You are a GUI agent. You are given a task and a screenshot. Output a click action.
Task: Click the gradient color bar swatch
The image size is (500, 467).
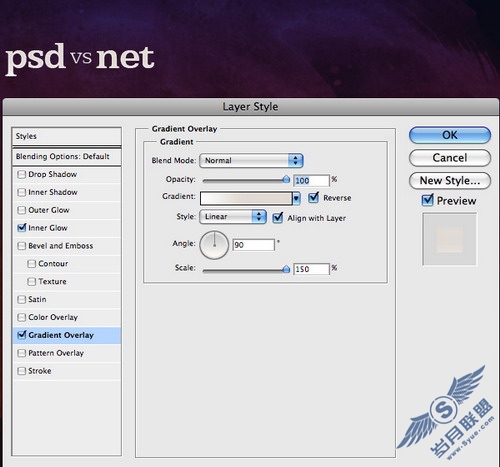coord(246,198)
